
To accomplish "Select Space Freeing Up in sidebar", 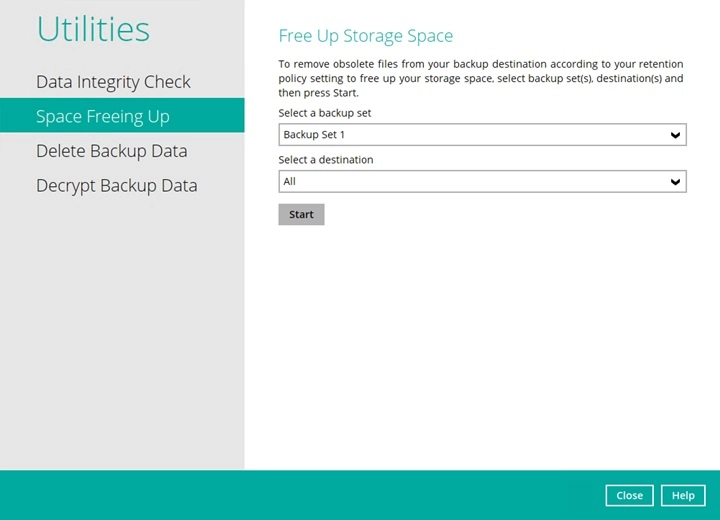I will click(x=103, y=116).
